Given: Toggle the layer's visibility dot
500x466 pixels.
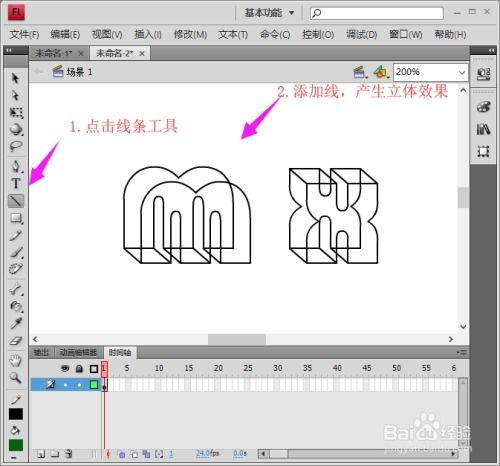Looking at the screenshot, I should (65, 385).
